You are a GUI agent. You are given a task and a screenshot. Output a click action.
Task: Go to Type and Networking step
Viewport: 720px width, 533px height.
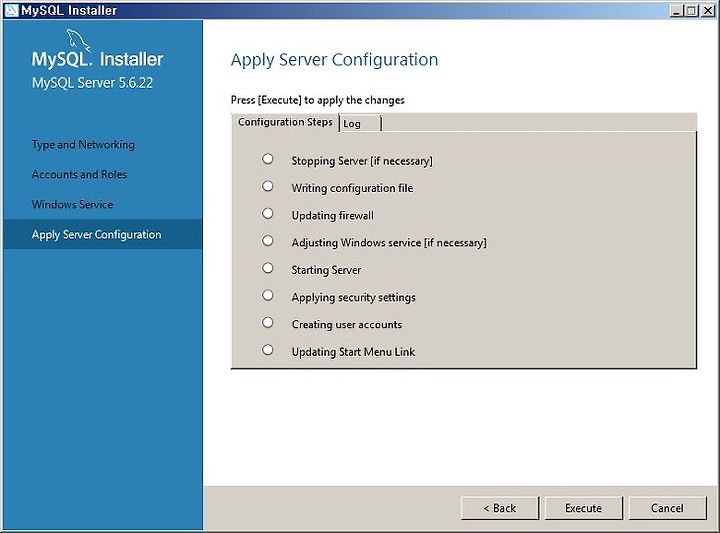coord(83,145)
